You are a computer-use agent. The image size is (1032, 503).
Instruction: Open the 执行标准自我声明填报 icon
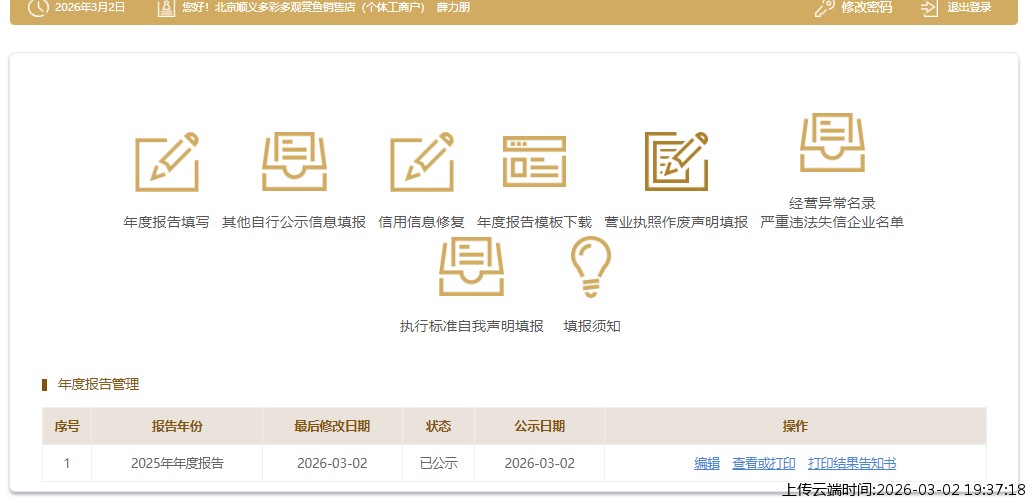[x=471, y=267]
